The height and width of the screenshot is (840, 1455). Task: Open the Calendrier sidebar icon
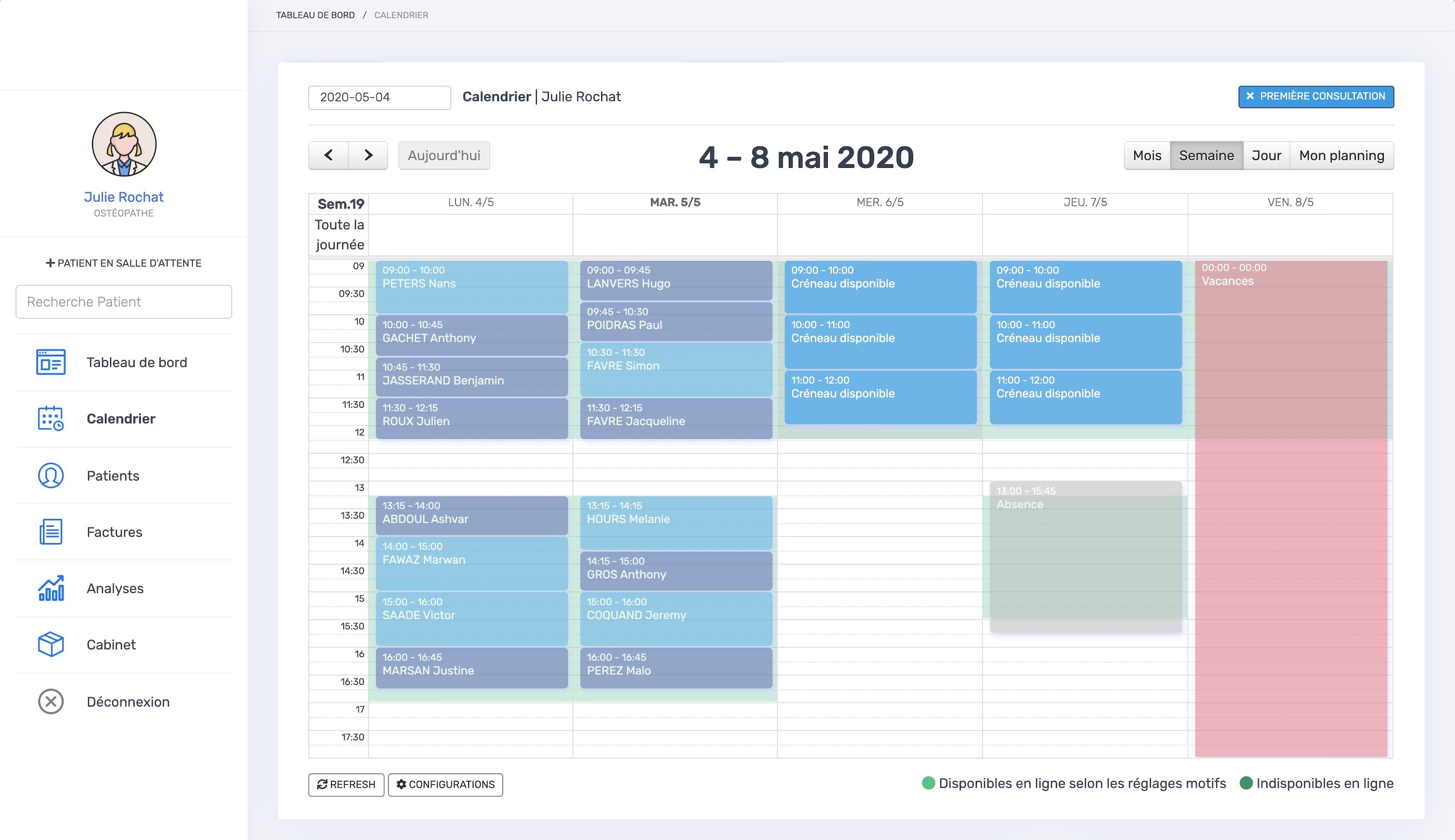click(x=51, y=419)
